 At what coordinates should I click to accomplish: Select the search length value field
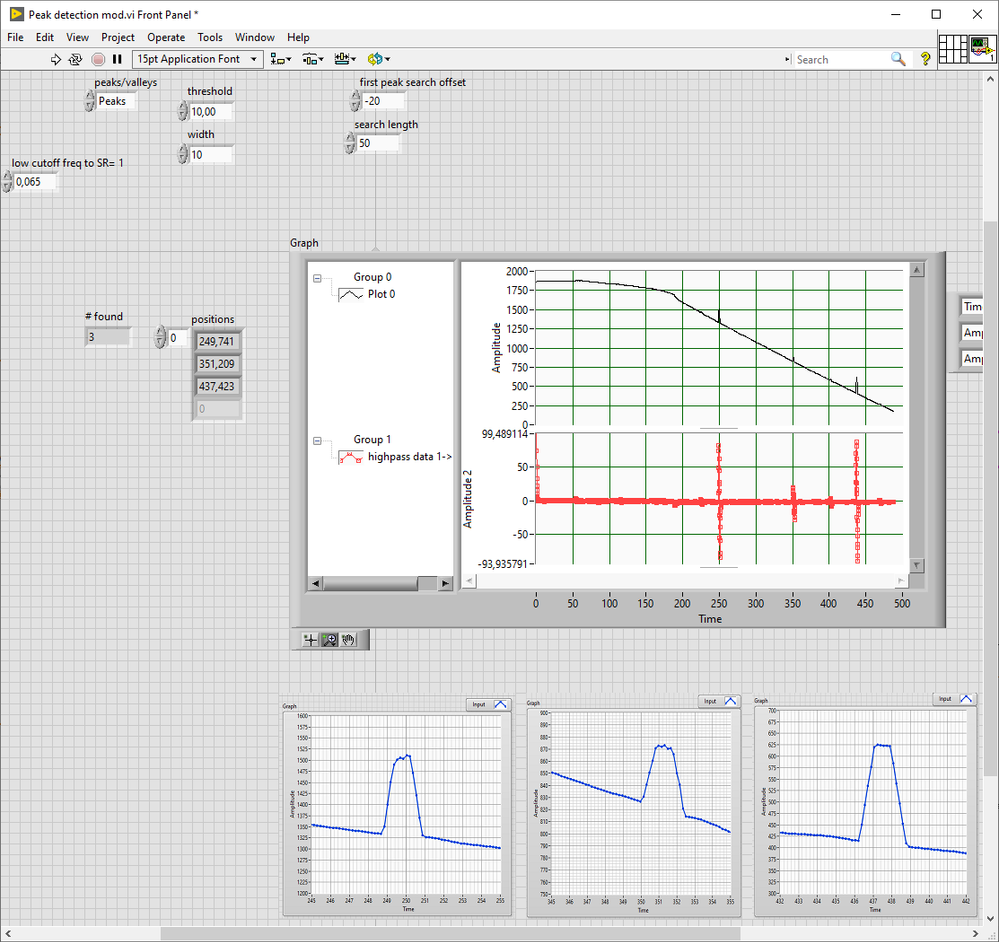click(x=378, y=143)
